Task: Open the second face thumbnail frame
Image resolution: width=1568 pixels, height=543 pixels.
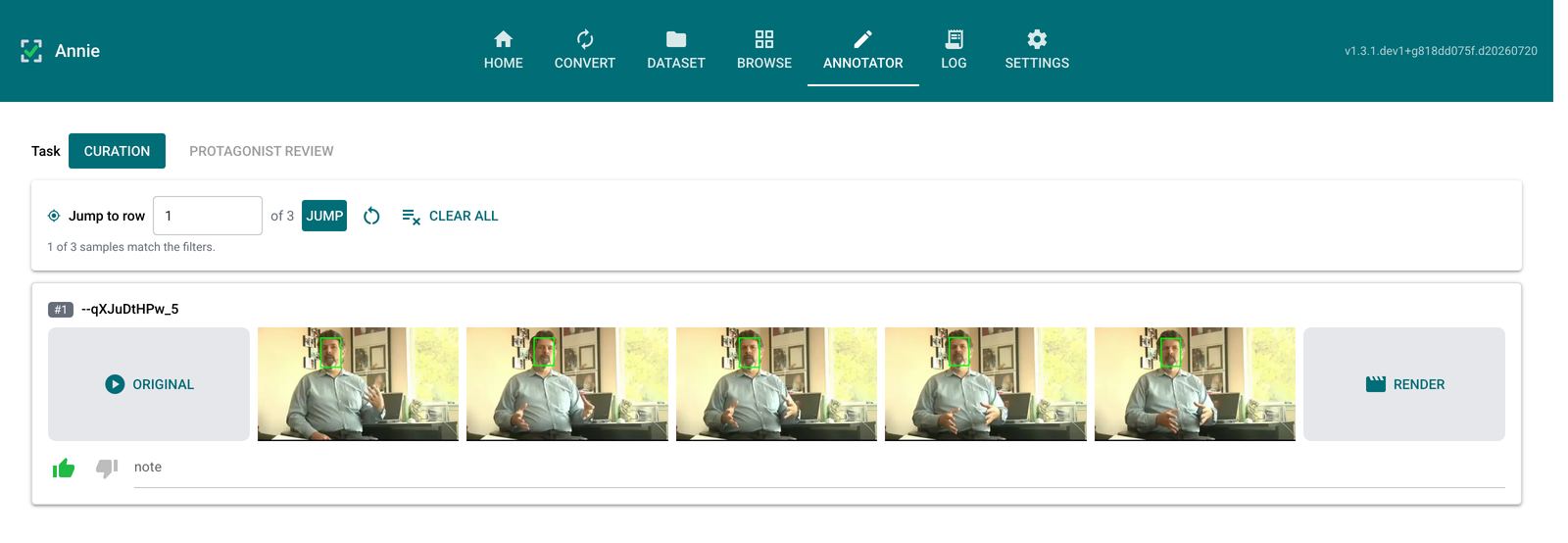Action: click(x=567, y=384)
